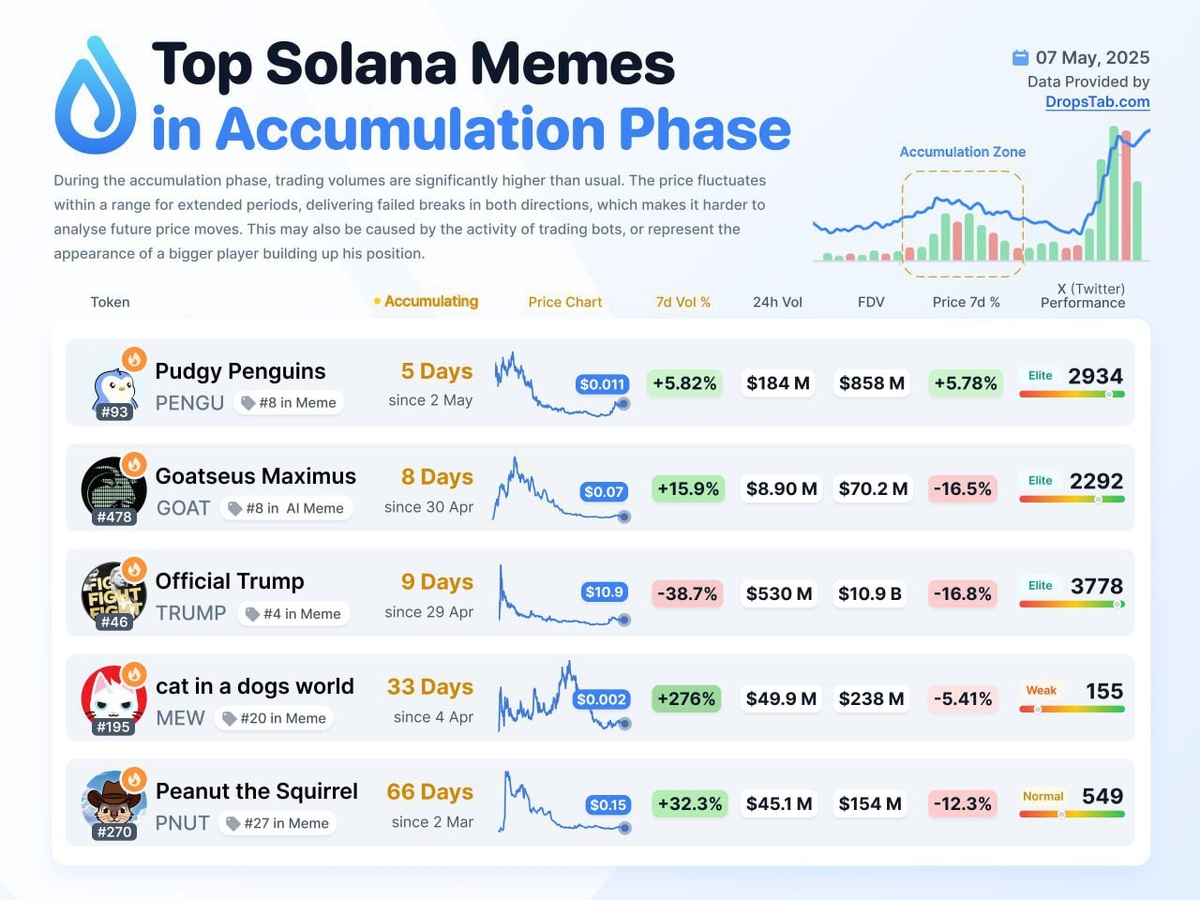Click the Price 7d % column header
1200x900 pixels.
pos(966,302)
